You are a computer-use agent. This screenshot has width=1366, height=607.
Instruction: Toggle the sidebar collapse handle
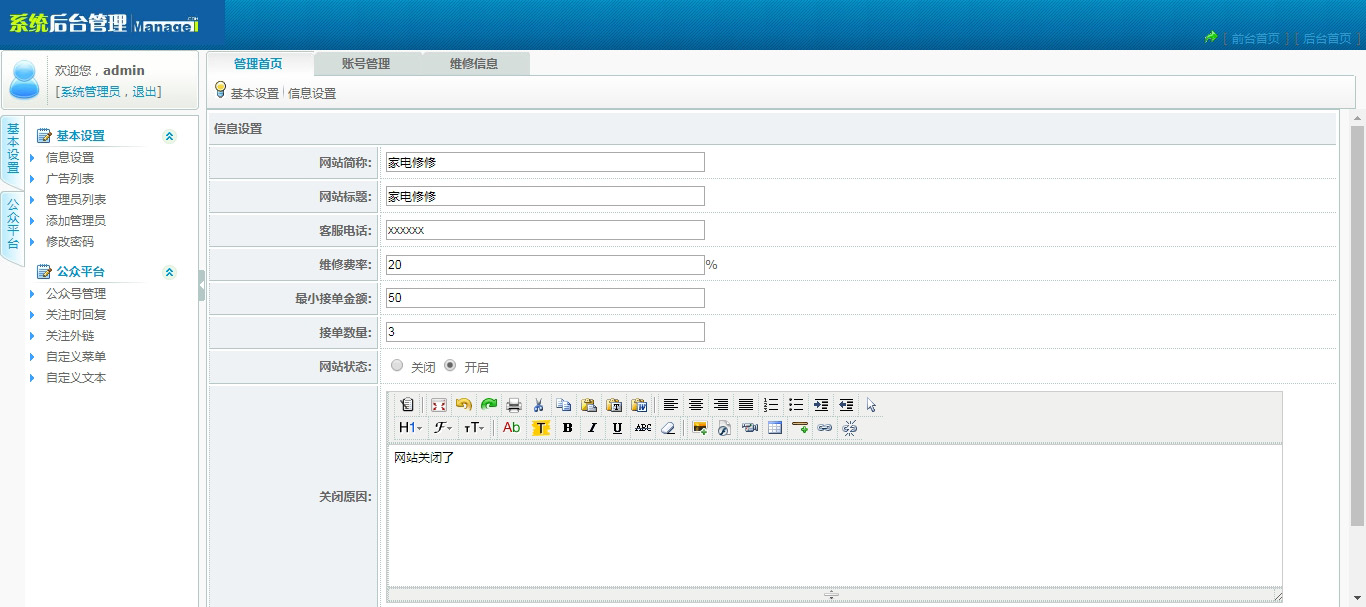(202, 285)
